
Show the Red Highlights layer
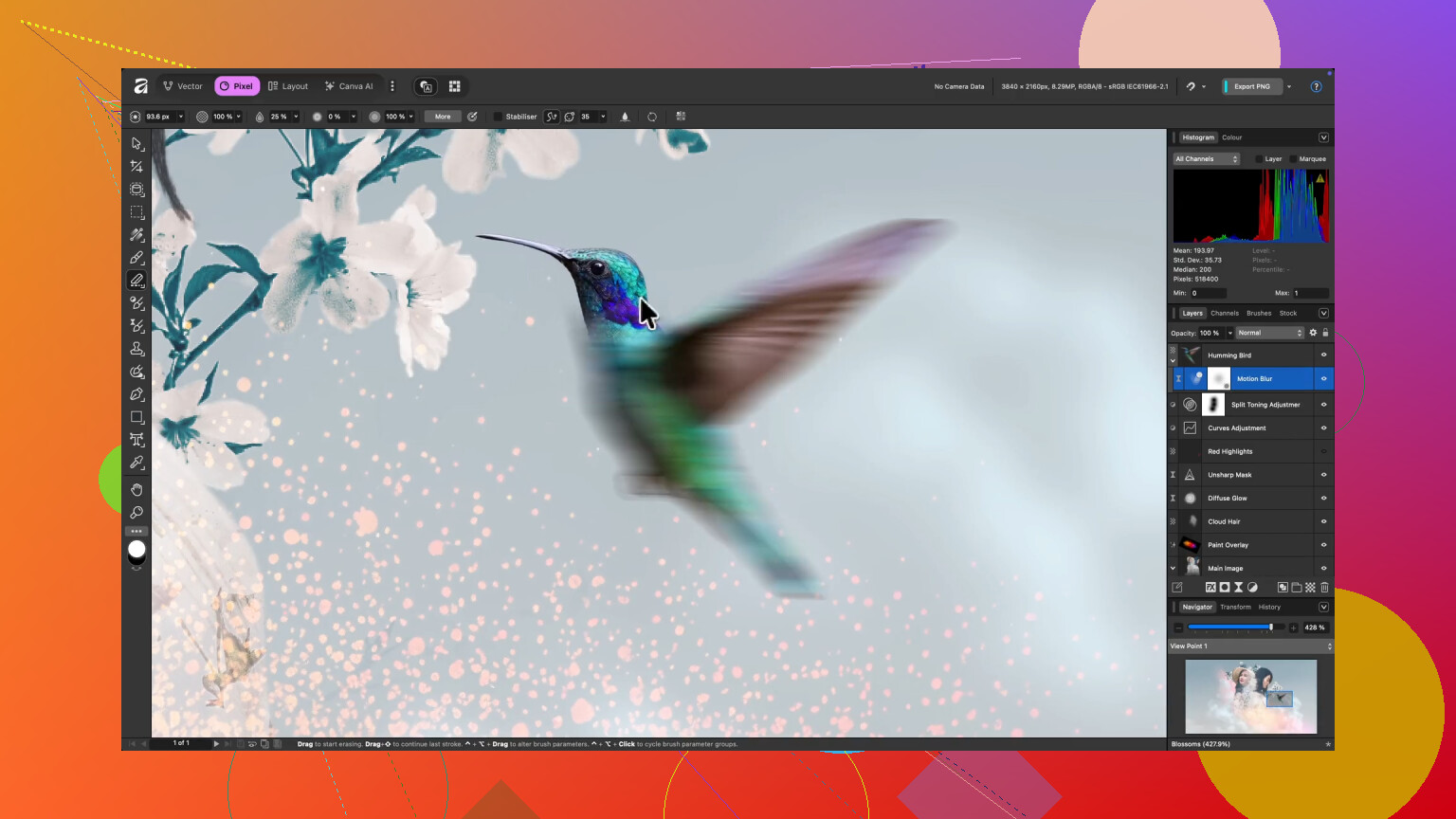coord(1323,451)
